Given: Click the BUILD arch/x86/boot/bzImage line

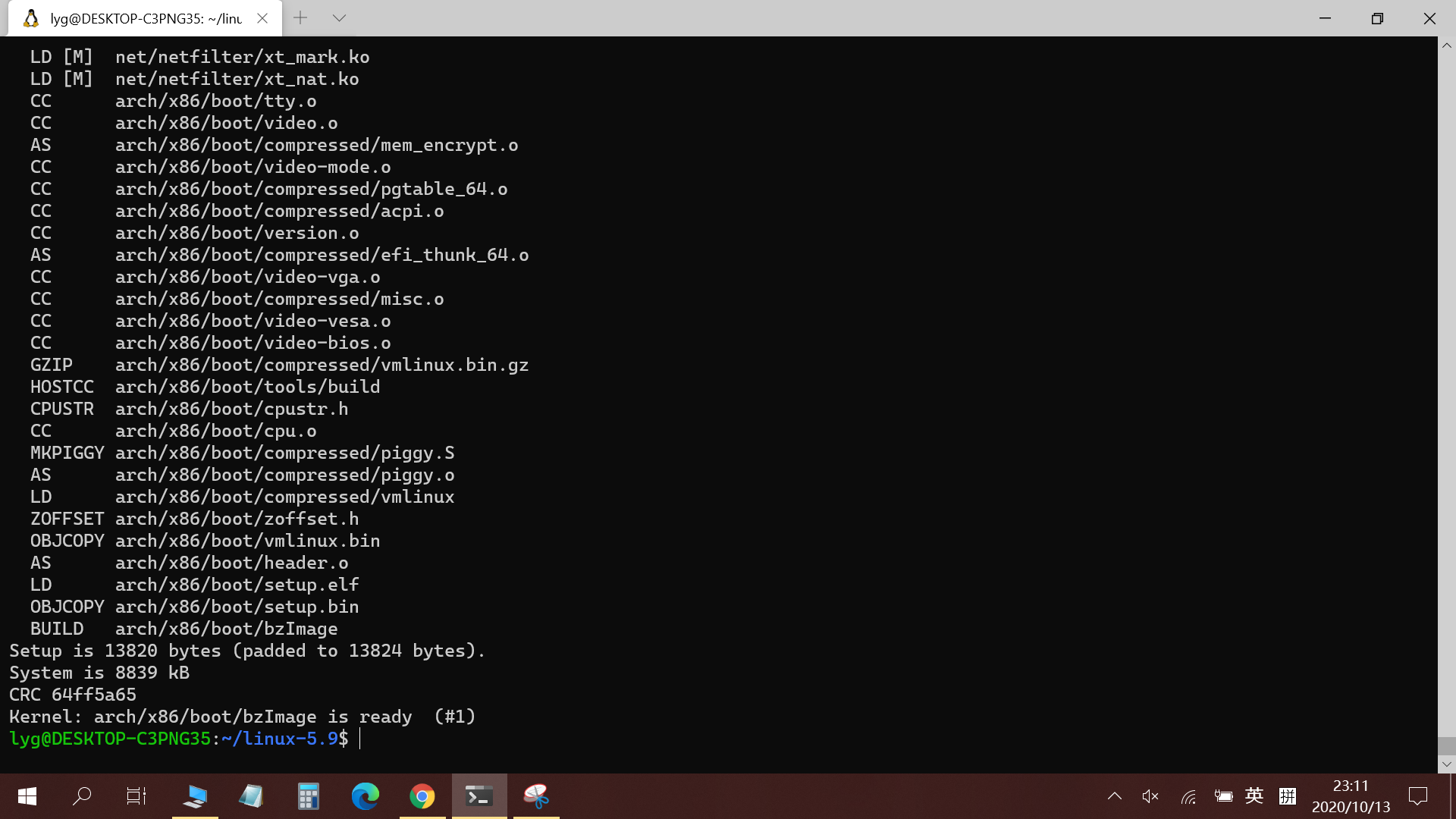Looking at the screenshot, I should [184, 629].
